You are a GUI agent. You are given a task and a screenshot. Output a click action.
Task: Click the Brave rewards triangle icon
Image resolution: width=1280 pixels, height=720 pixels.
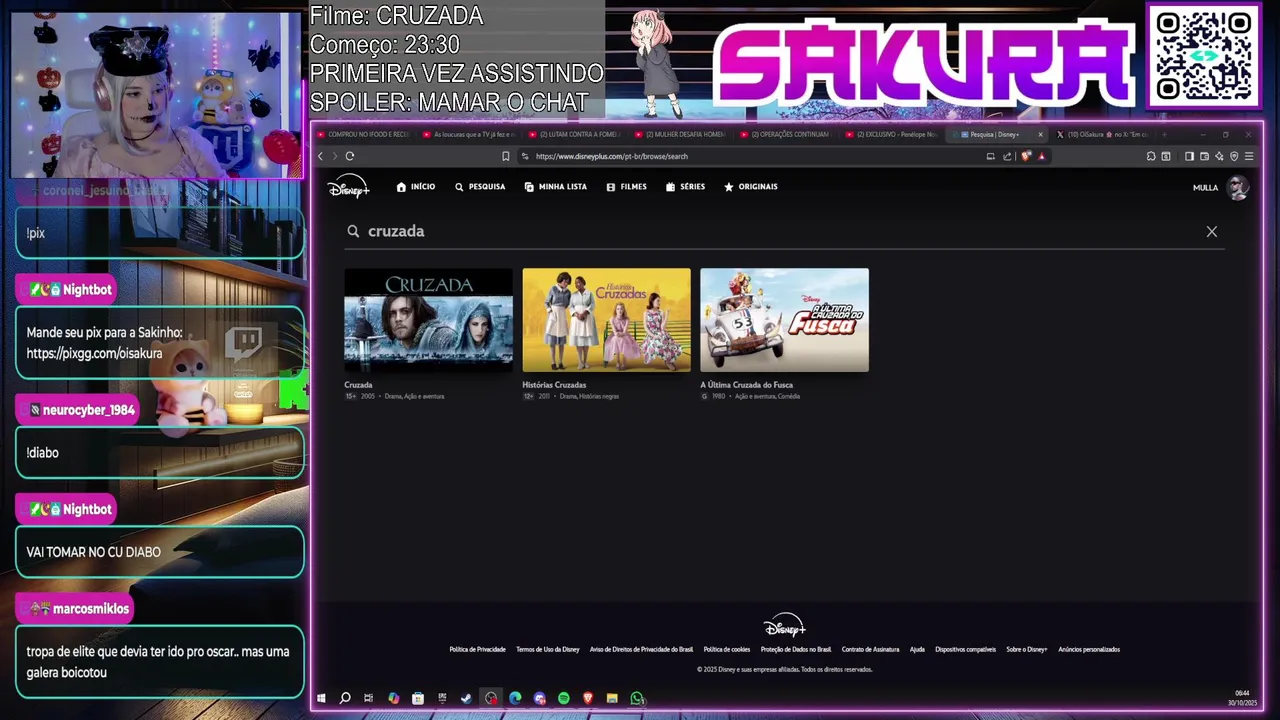pyautogui.click(x=1041, y=156)
